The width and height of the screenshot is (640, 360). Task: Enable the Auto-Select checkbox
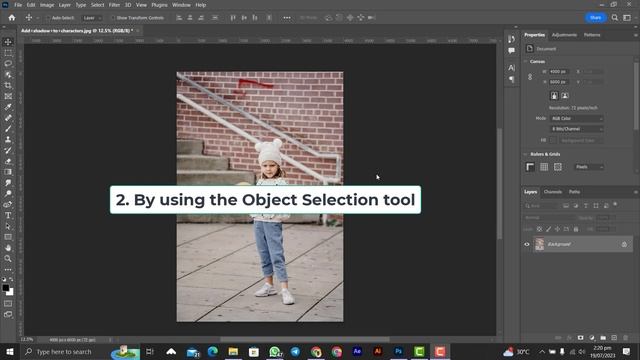pos(48,18)
